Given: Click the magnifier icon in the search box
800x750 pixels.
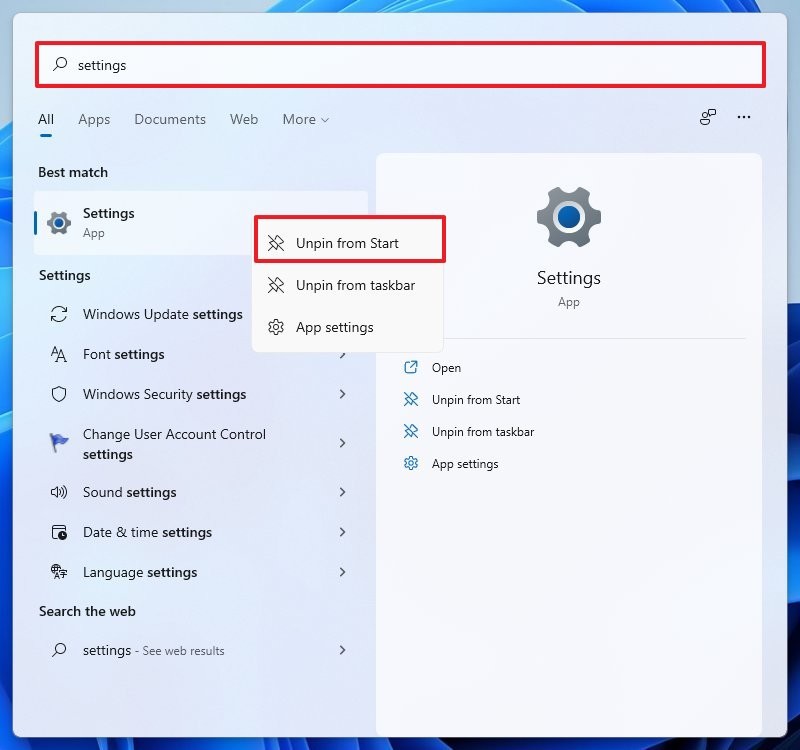Looking at the screenshot, I should [x=60, y=64].
